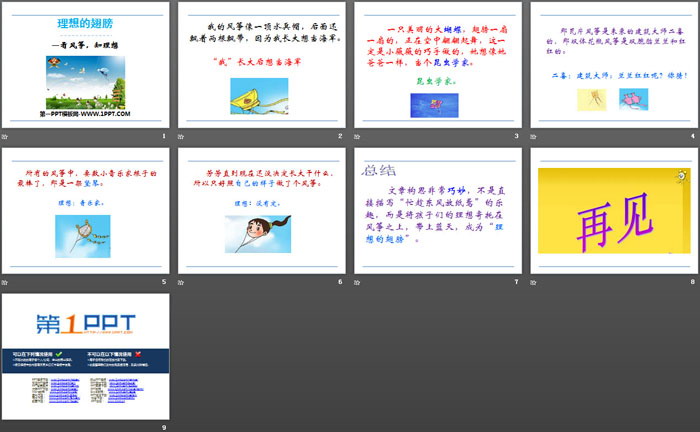
Task: Select slide 4 with two kite images
Action: (x=613, y=65)
